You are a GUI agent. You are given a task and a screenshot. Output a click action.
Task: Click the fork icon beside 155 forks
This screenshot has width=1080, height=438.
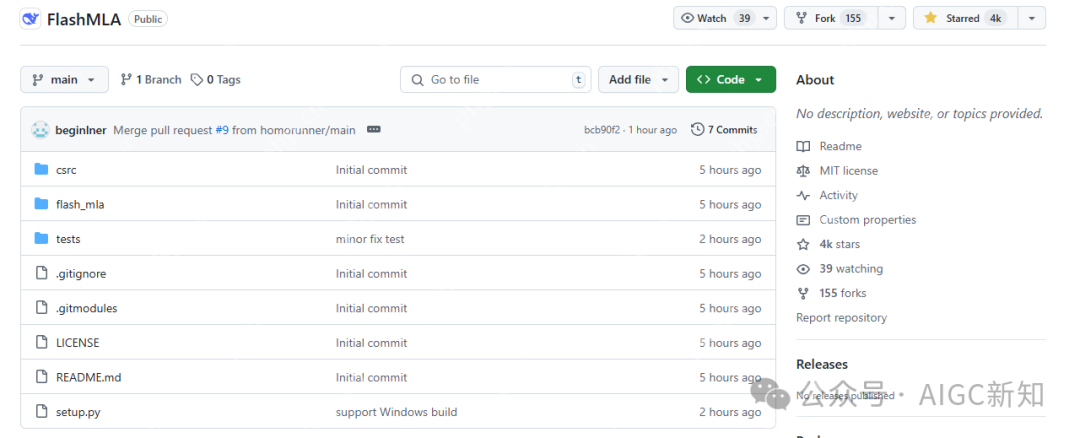tap(803, 293)
